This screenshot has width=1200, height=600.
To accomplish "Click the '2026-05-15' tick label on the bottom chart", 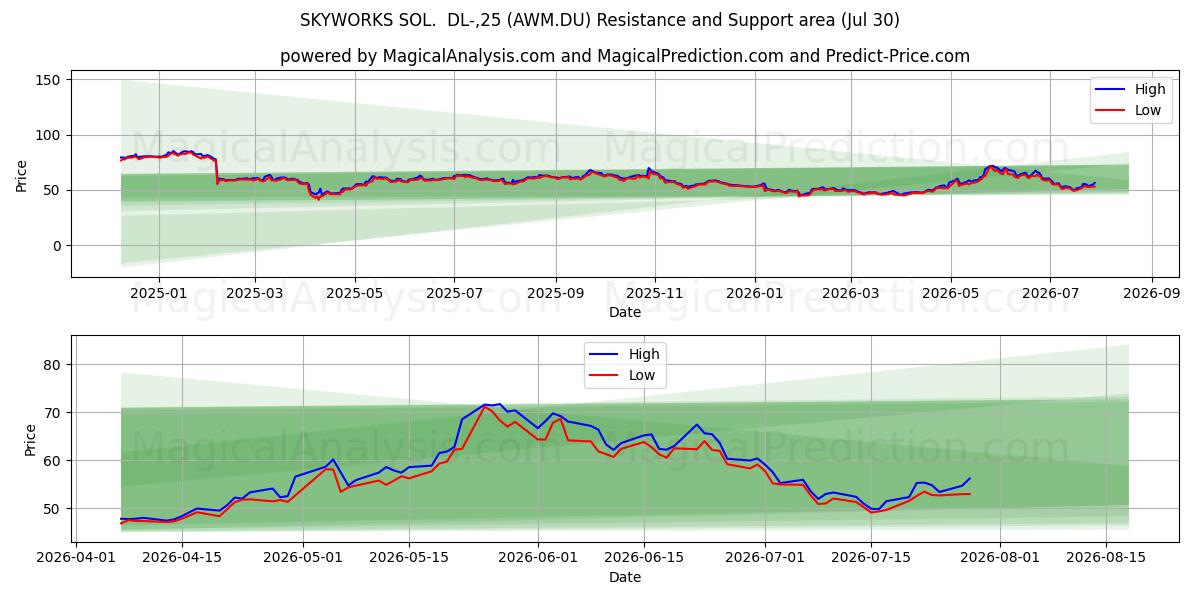I will (408, 559).
